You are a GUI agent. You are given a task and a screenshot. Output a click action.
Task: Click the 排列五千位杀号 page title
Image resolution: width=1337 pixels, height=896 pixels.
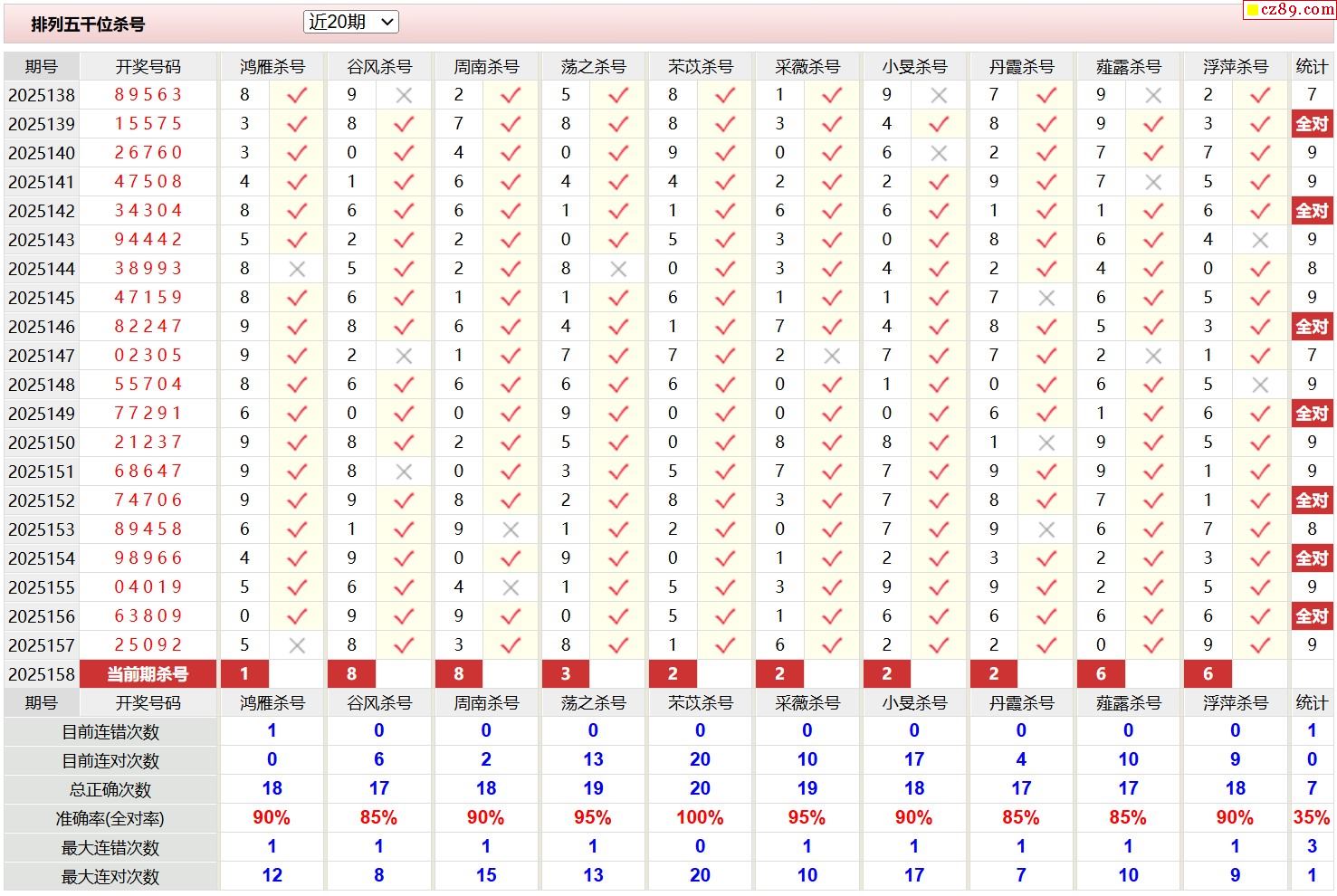click(88, 24)
